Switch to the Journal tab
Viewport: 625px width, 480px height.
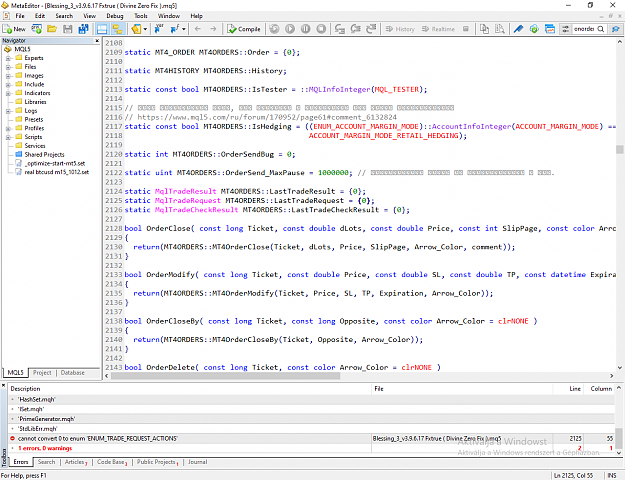[197, 462]
